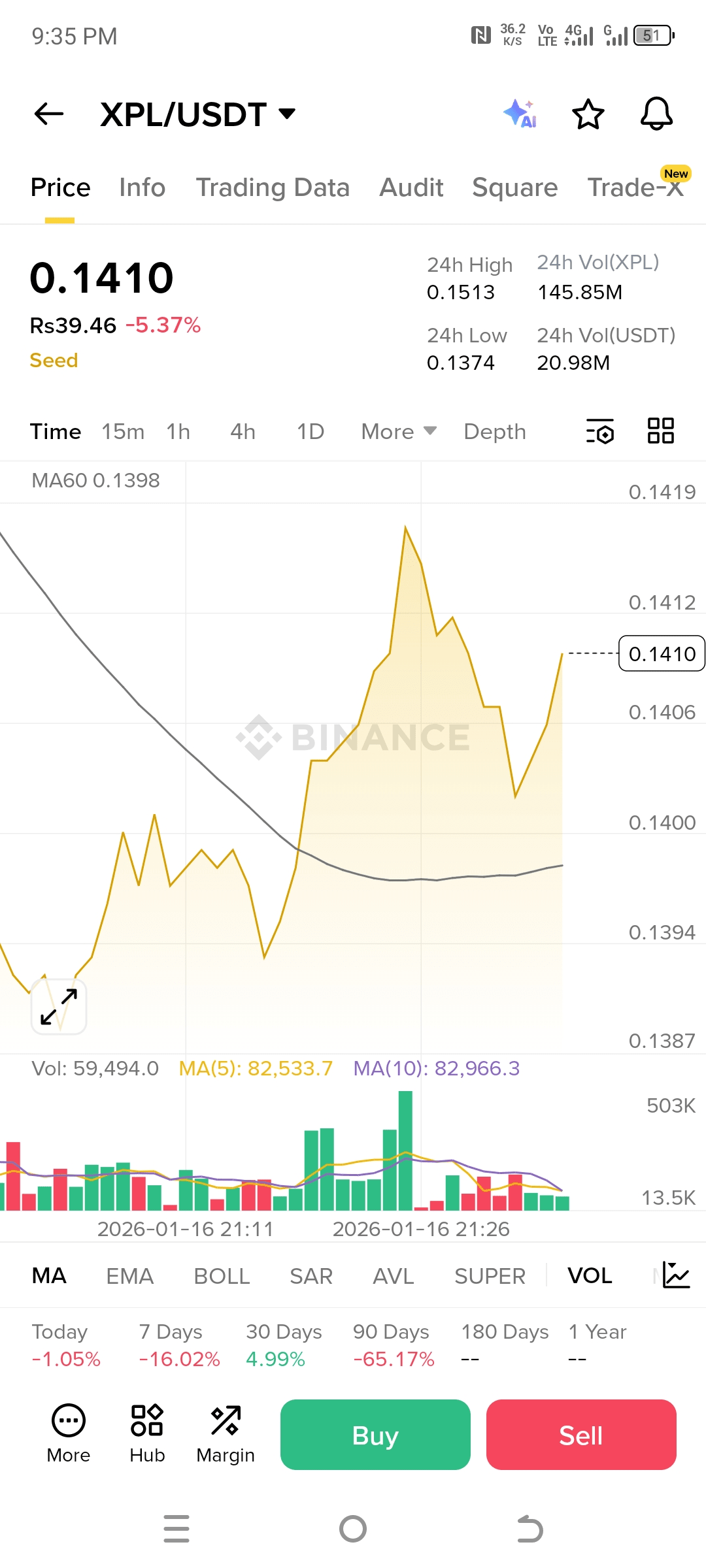Open the Hub icon
Image resolution: width=706 pixels, height=1568 pixels.
click(x=147, y=1433)
